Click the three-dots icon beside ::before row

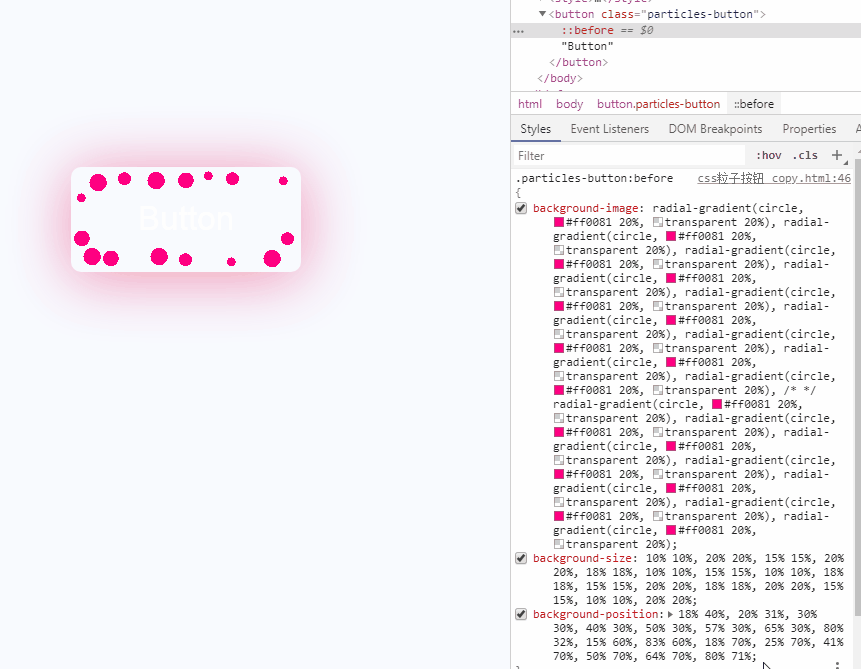tap(518, 31)
